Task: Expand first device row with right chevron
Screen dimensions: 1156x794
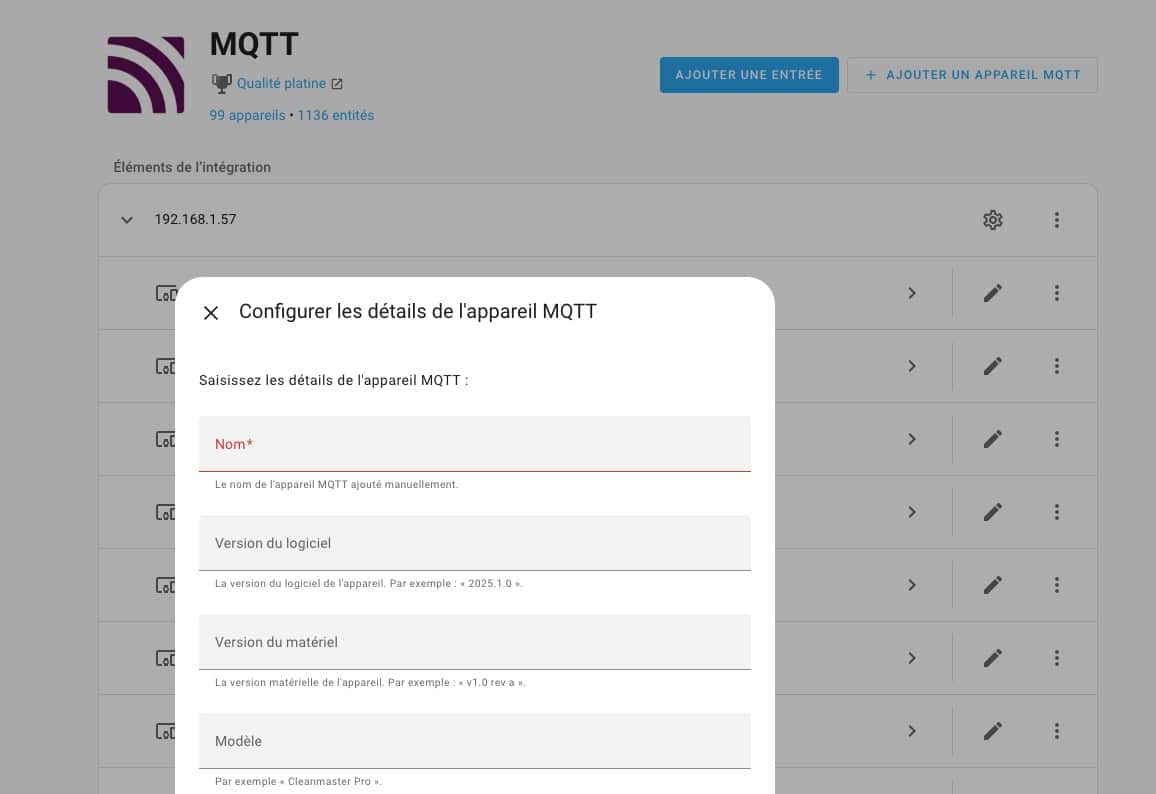Action: tap(912, 293)
